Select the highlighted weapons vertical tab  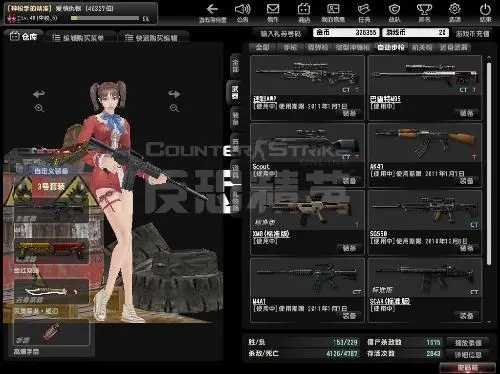(x=235, y=92)
